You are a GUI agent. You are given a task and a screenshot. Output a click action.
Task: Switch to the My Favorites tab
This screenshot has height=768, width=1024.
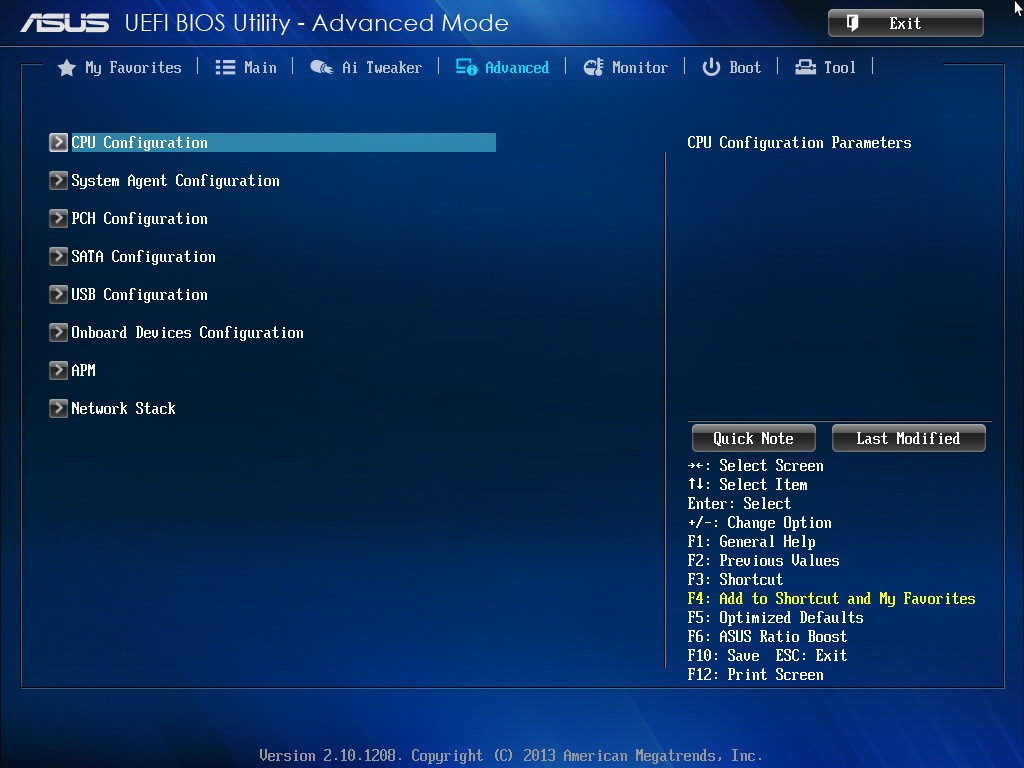point(120,68)
